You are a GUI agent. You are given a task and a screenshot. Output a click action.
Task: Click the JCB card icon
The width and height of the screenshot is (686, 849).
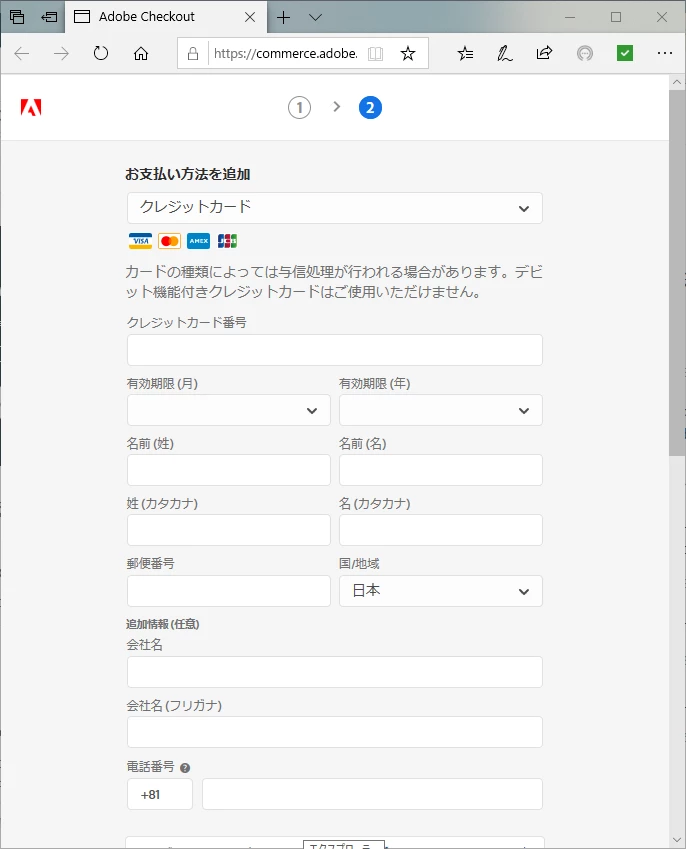[x=227, y=241]
